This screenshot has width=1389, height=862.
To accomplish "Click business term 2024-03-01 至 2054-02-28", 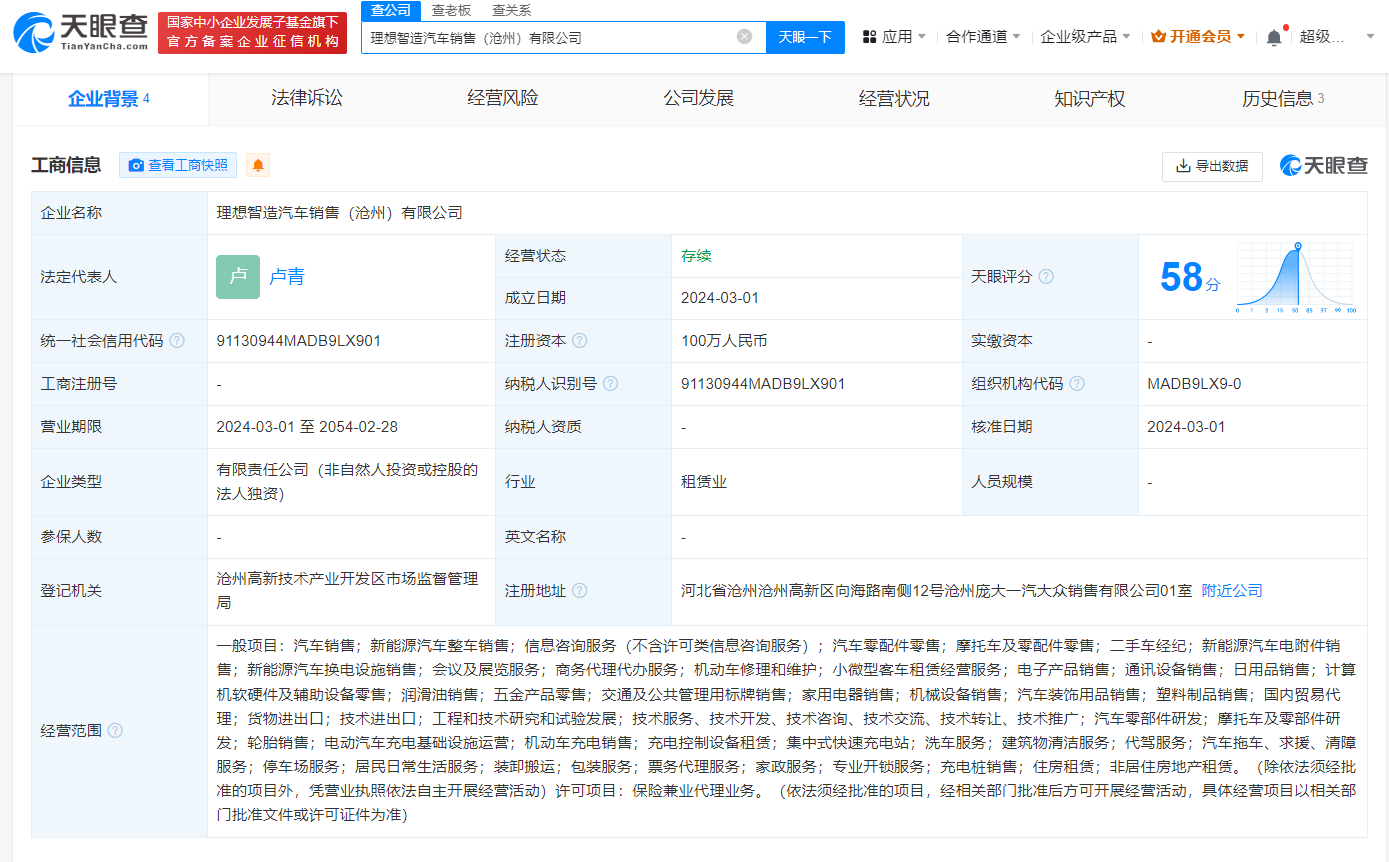I will click(307, 427).
